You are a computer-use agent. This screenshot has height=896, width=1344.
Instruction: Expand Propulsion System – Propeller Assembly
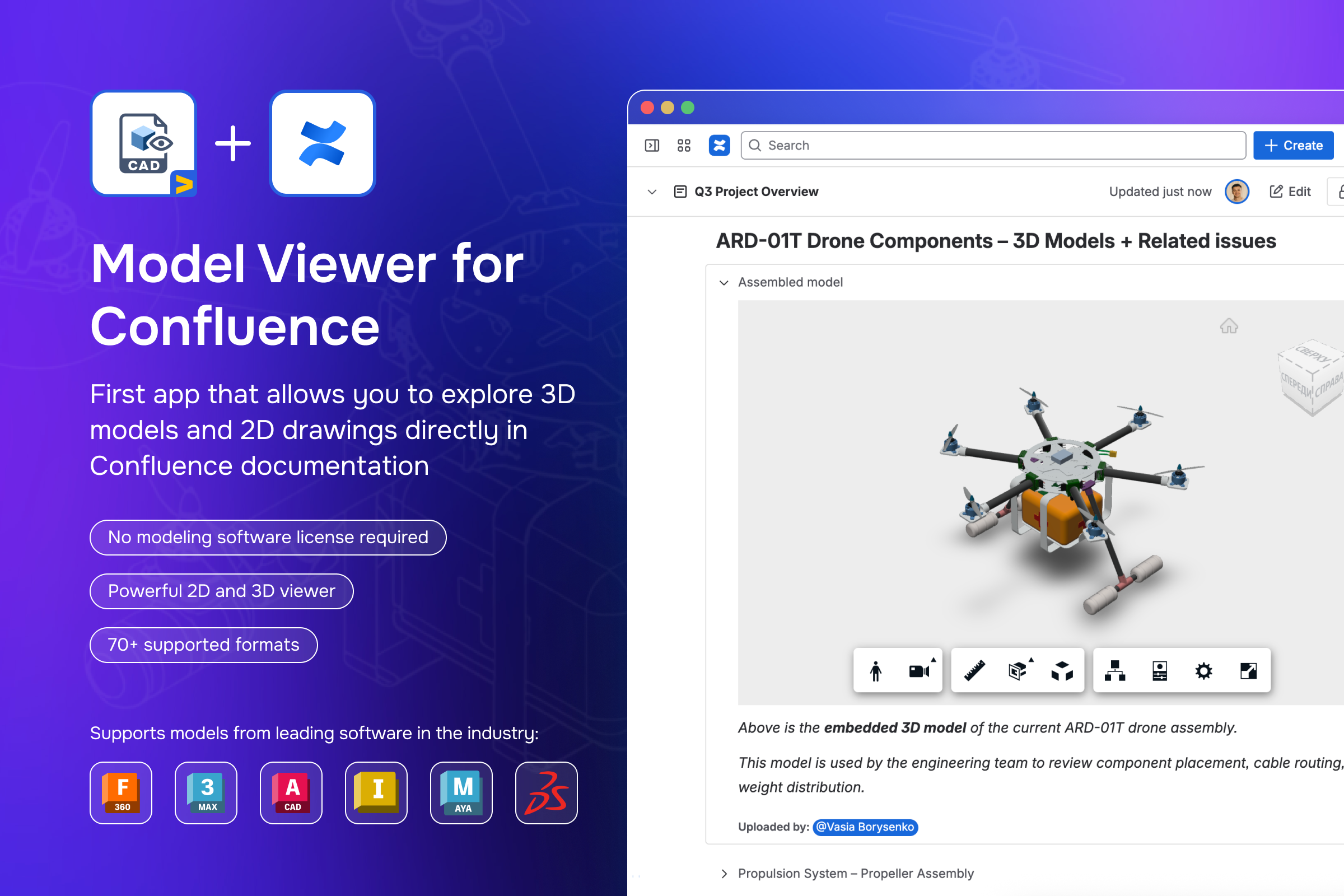724,873
